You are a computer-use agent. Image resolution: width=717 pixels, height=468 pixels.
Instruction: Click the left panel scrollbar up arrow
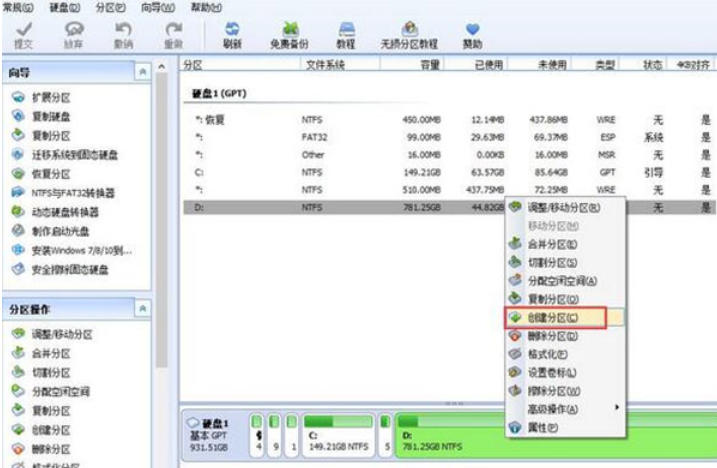point(161,67)
